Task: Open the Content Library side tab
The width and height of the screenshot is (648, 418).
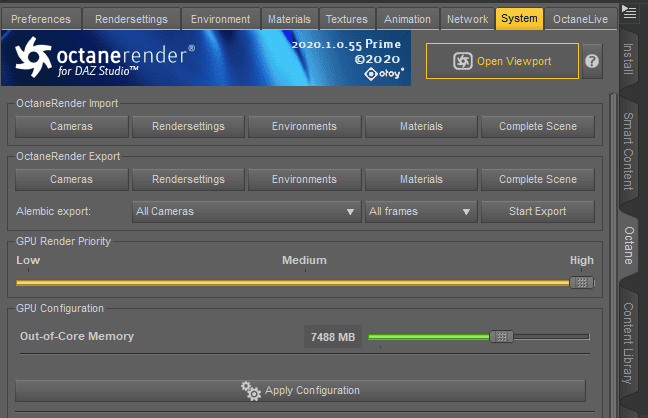Action: [x=627, y=343]
